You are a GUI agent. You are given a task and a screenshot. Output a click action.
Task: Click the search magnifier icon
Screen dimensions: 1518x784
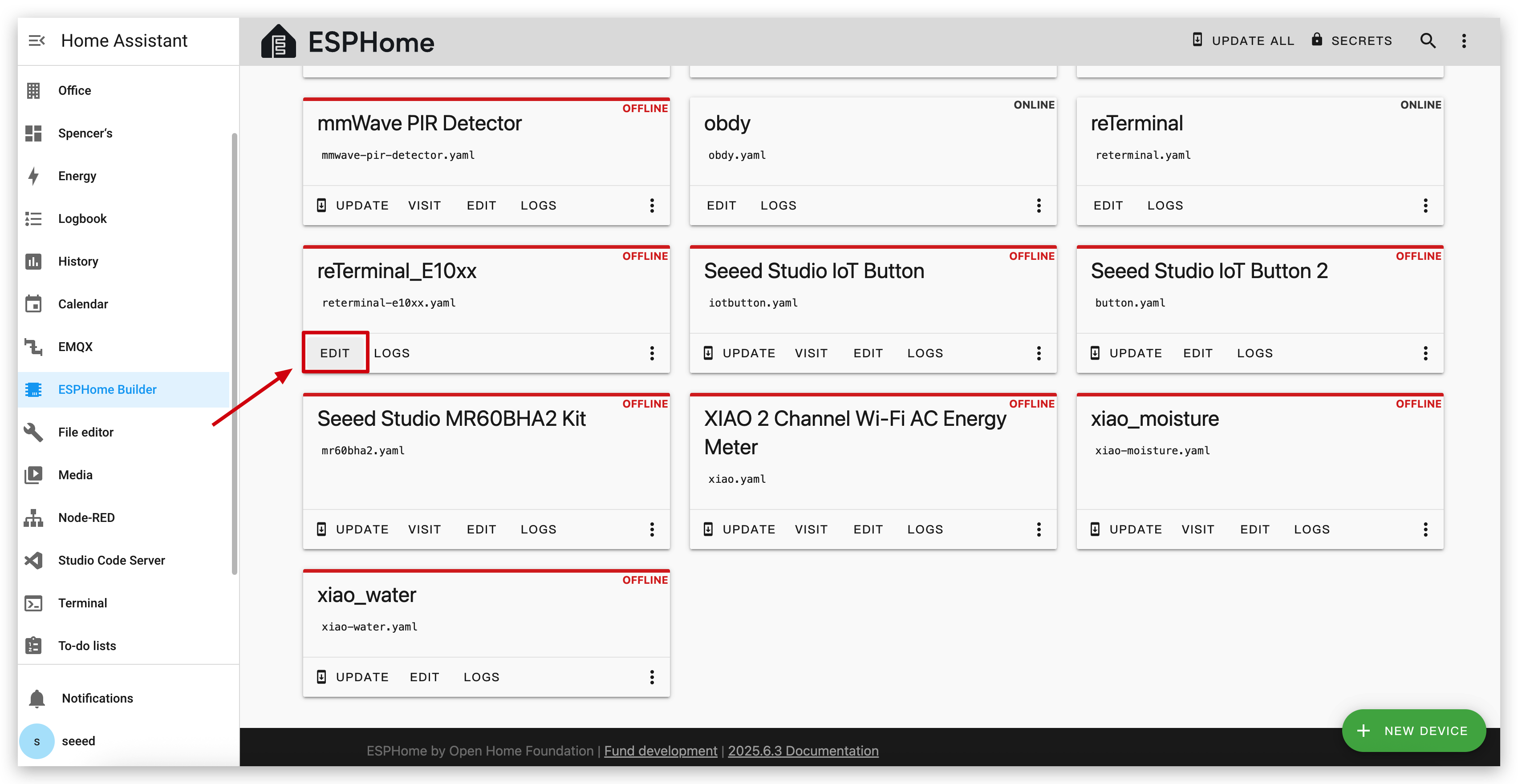pyautogui.click(x=1427, y=40)
